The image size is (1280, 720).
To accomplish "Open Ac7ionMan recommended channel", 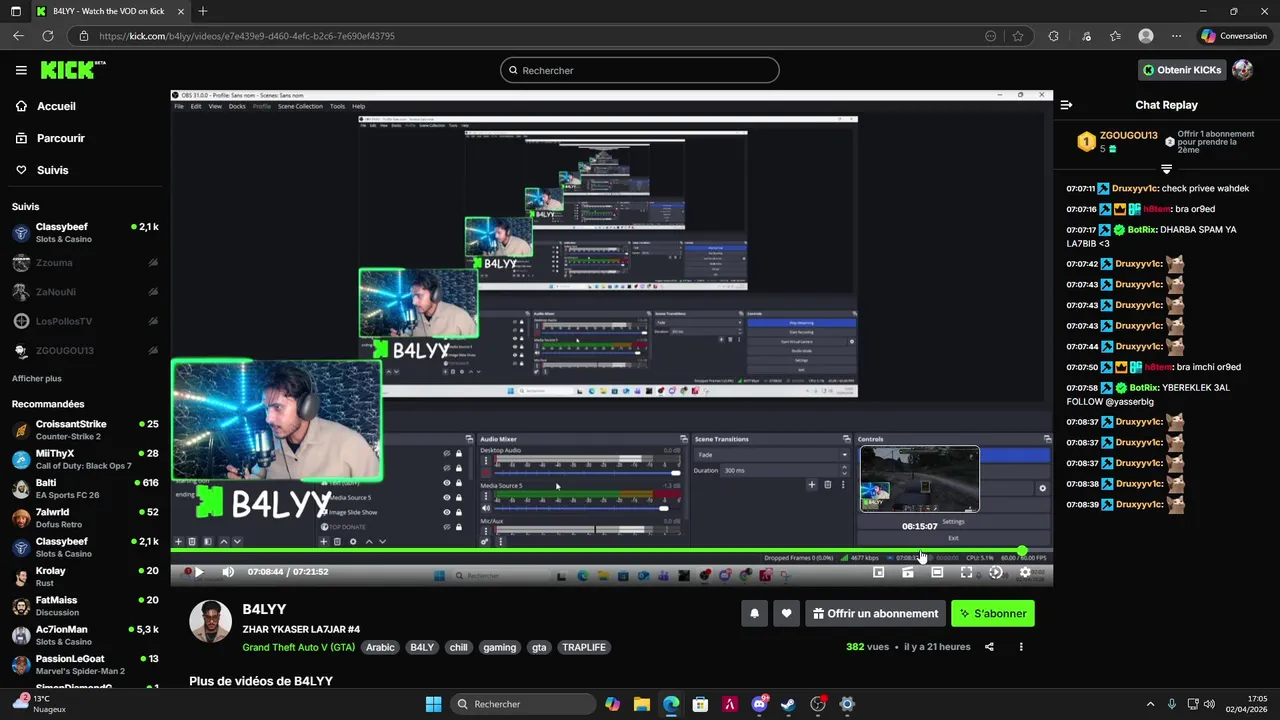I will [85, 635].
